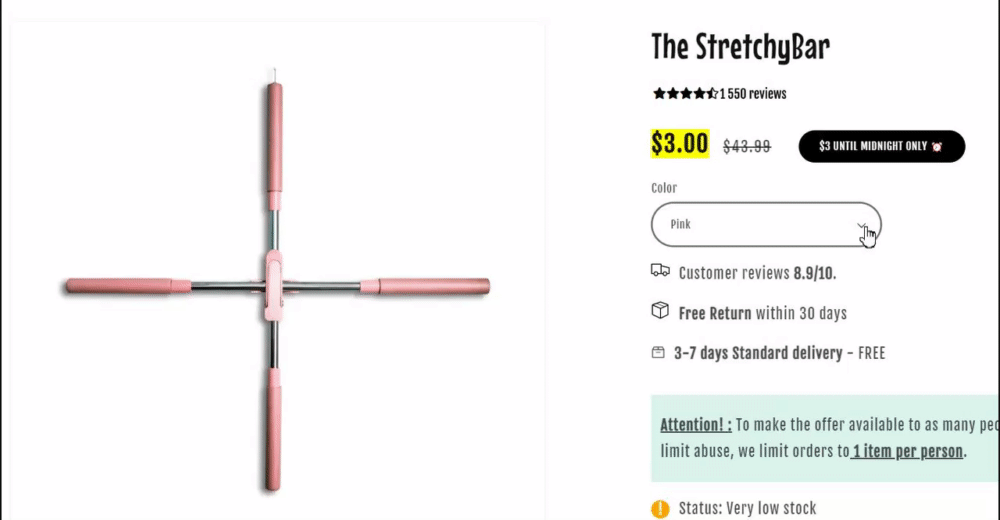Image resolution: width=1000 pixels, height=520 pixels.
Task: Click the truck icon beside Customer reviews
Action: click(x=660, y=271)
